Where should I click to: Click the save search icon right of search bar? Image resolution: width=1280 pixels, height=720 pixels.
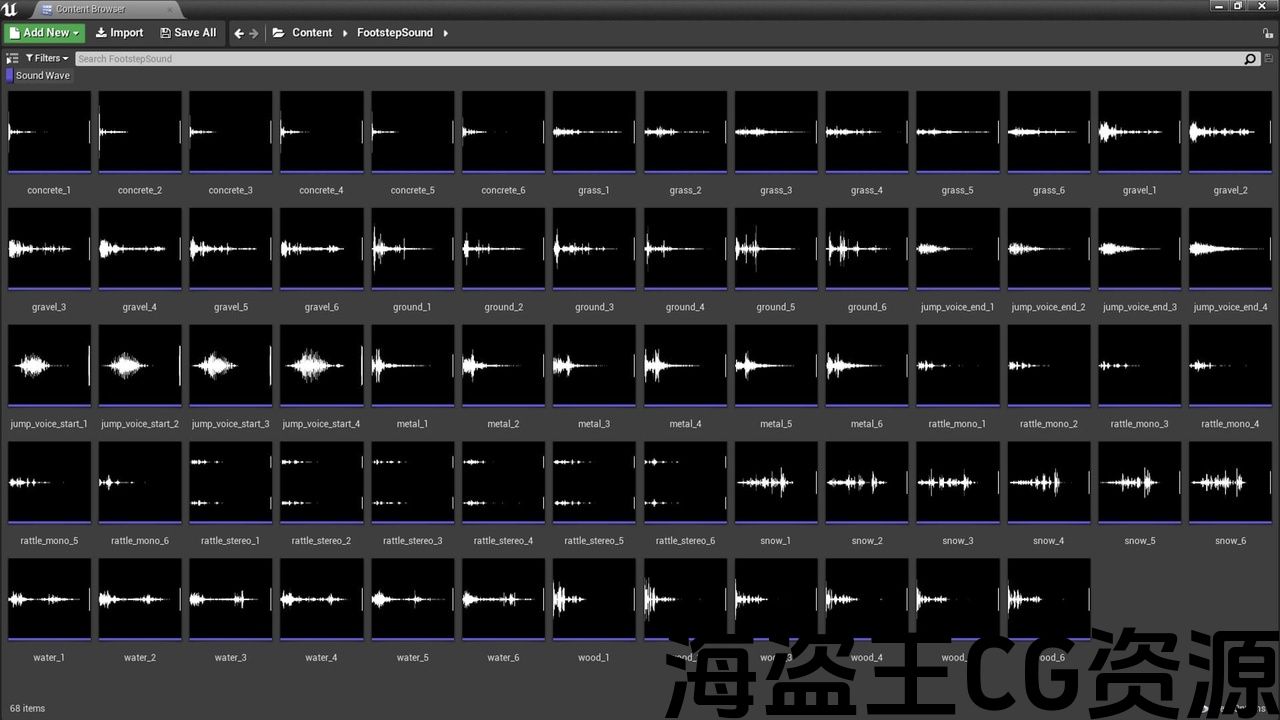(x=1269, y=59)
